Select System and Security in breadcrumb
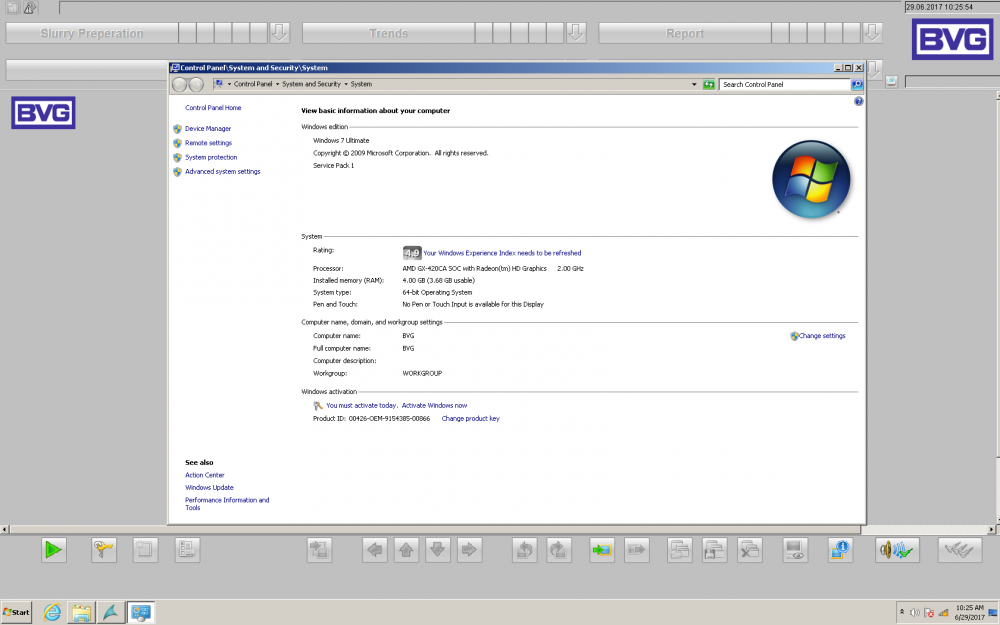Image resolution: width=1000 pixels, height=625 pixels. coord(311,84)
